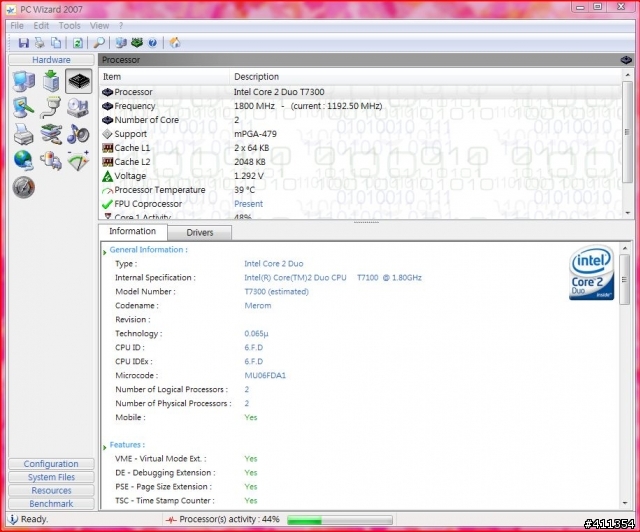
Task: Open the View menu
Action: click(99, 26)
